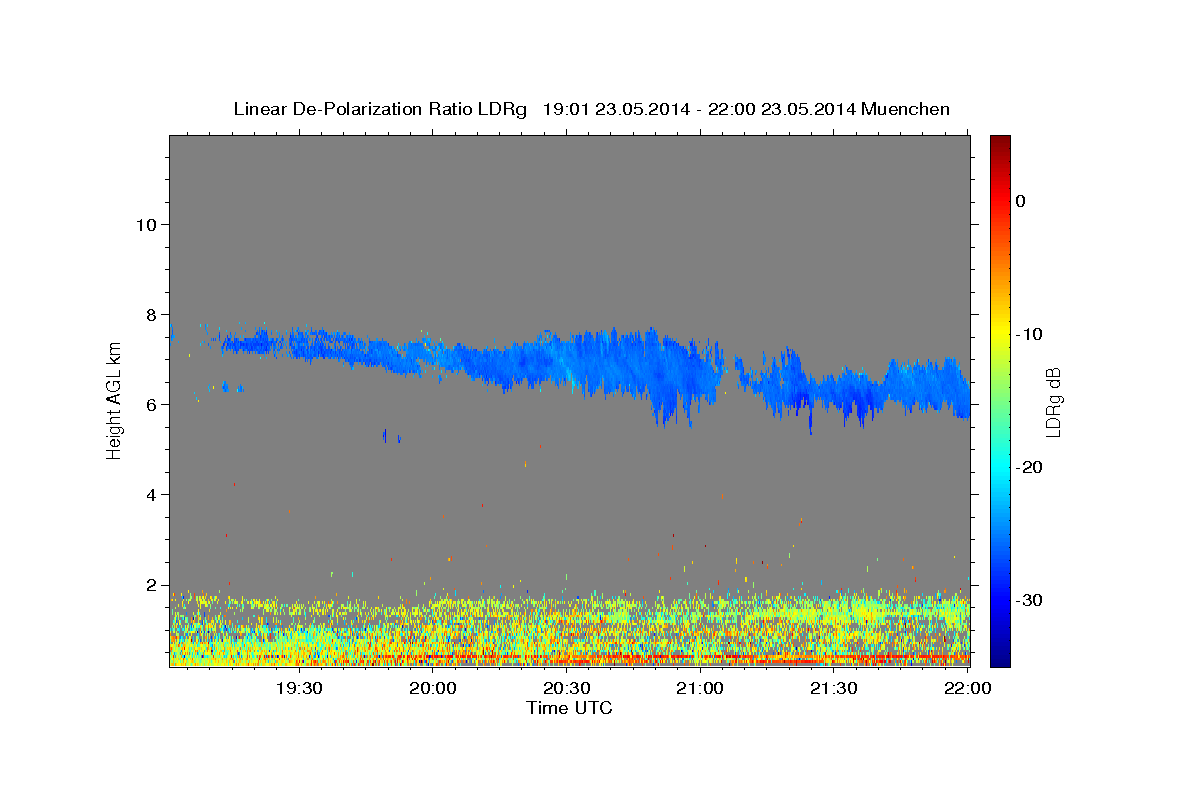Image resolution: width=1200 pixels, height=800 pixels.
Task: Click the 'Time UTC' axis label
Action: [x=569, y=708]
